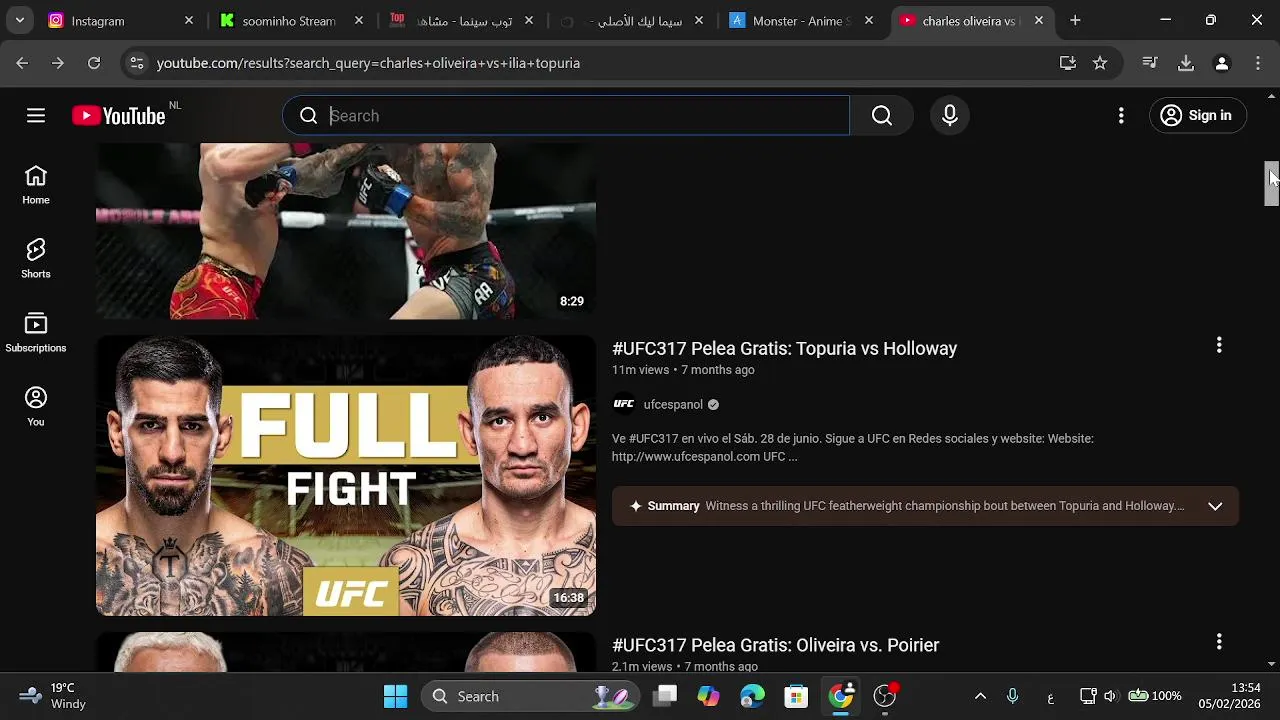Open Microsoft Store from the taskbar
1280x720 pixels.
point(796,696)
